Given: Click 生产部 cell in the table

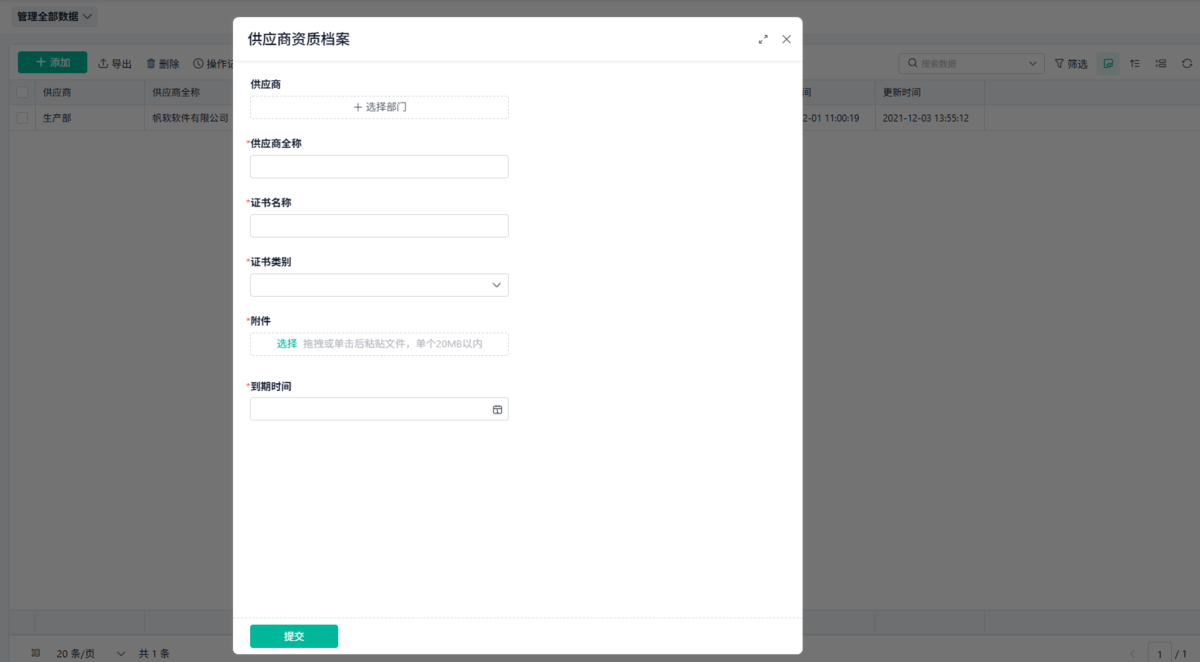Looking at the screenshot, I should point(90,118).
